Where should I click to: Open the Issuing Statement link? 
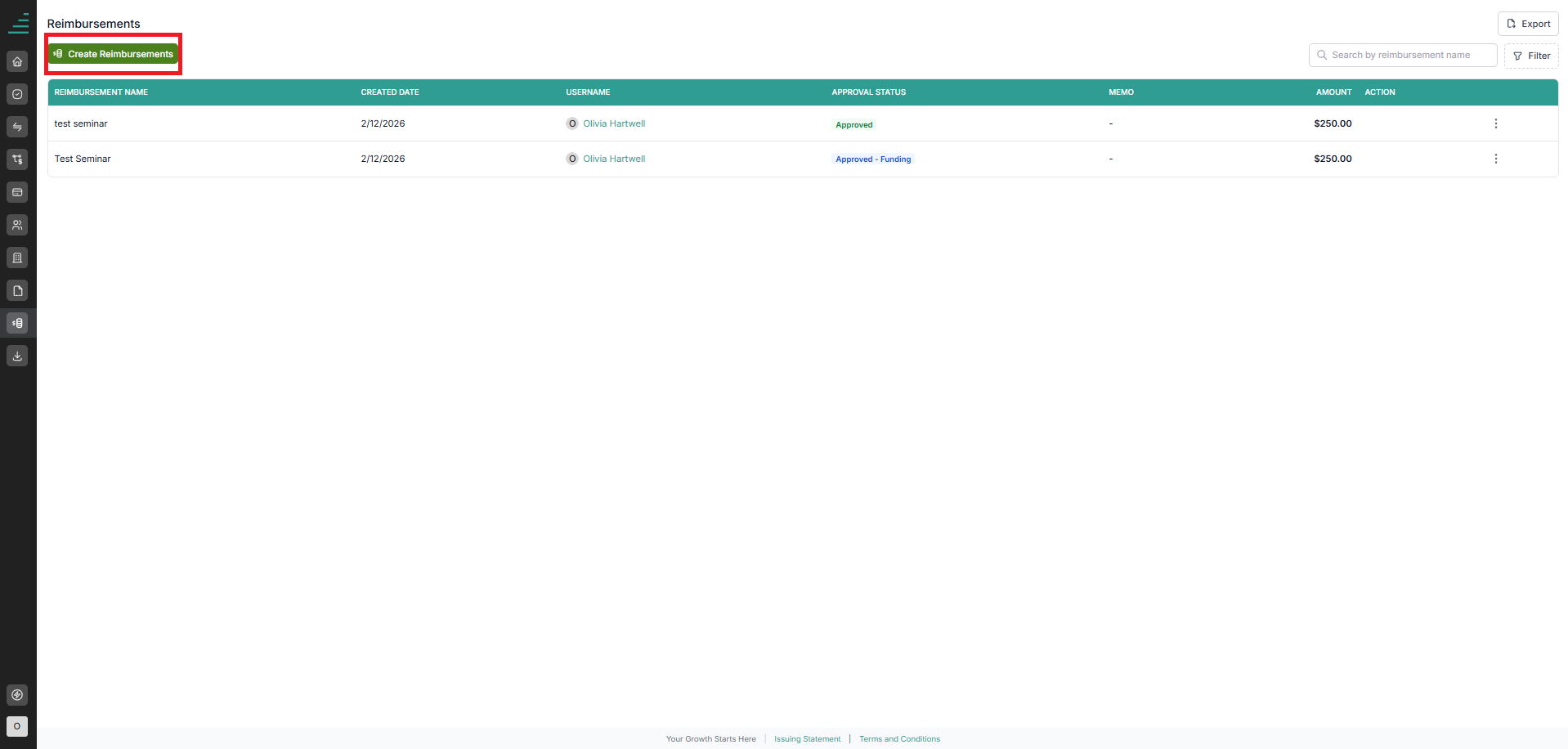(807, 739)
